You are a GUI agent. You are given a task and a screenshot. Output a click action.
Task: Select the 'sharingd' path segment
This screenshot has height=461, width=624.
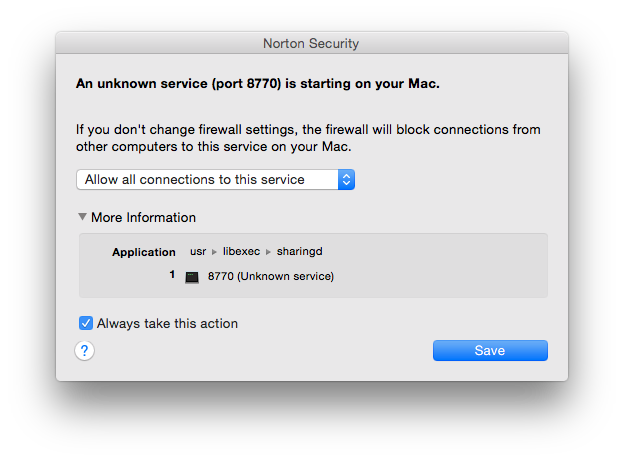coord(299,252)
